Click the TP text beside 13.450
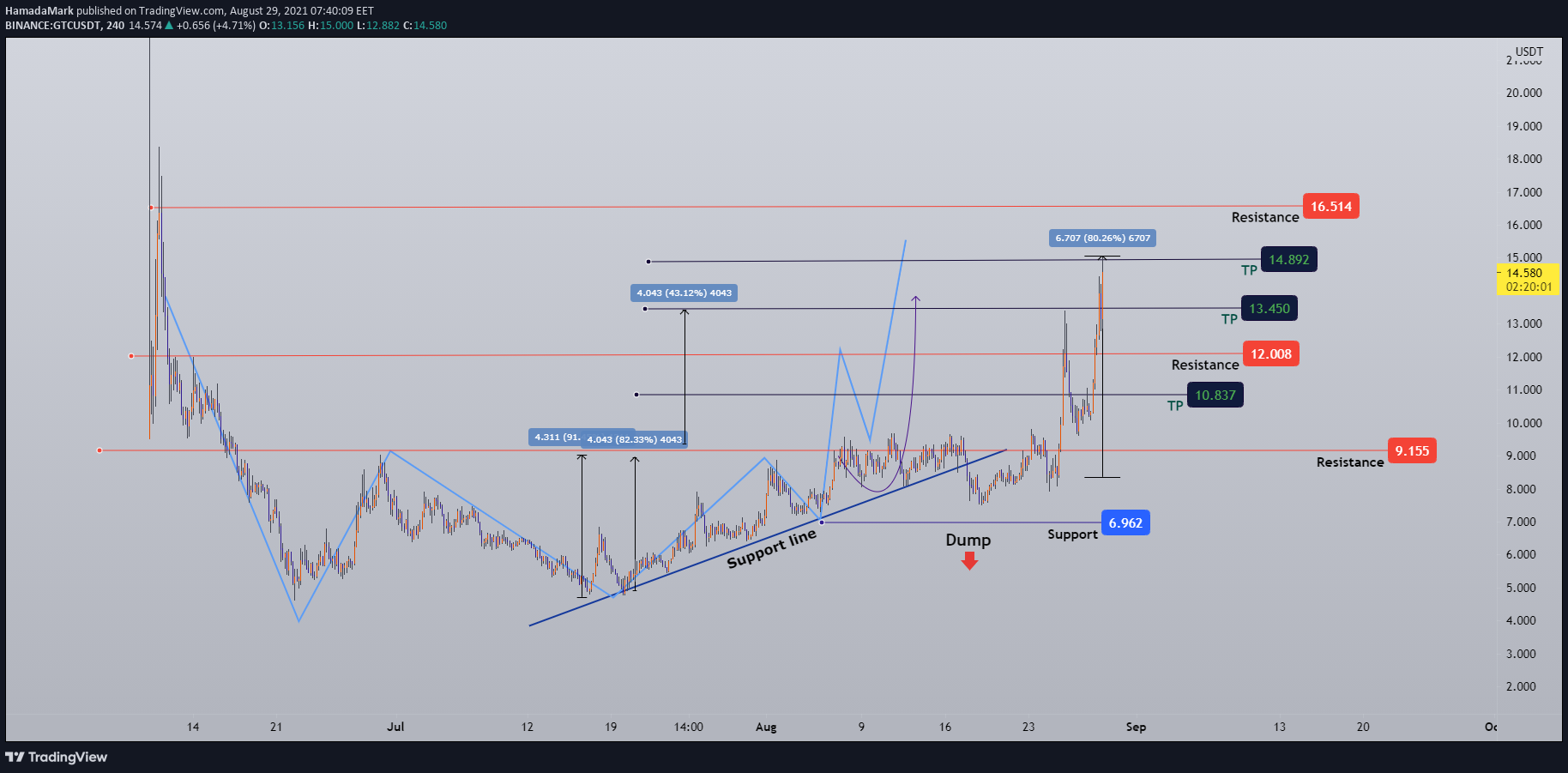This screenshot has height=773, width=1568. (1229, 320)
